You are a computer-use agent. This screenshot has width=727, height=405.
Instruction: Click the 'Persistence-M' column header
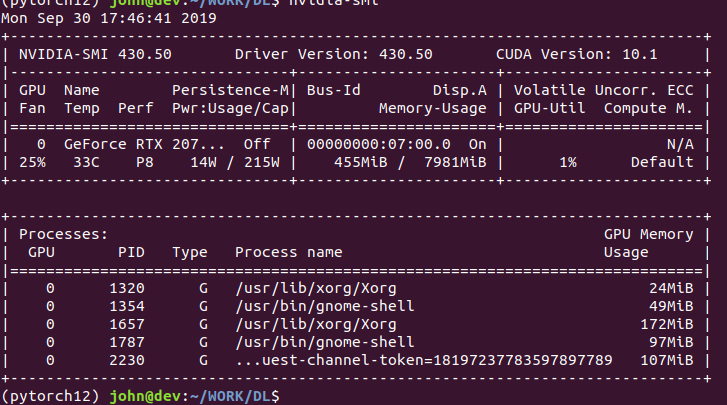pyautogui.click(x=230, y=90)
